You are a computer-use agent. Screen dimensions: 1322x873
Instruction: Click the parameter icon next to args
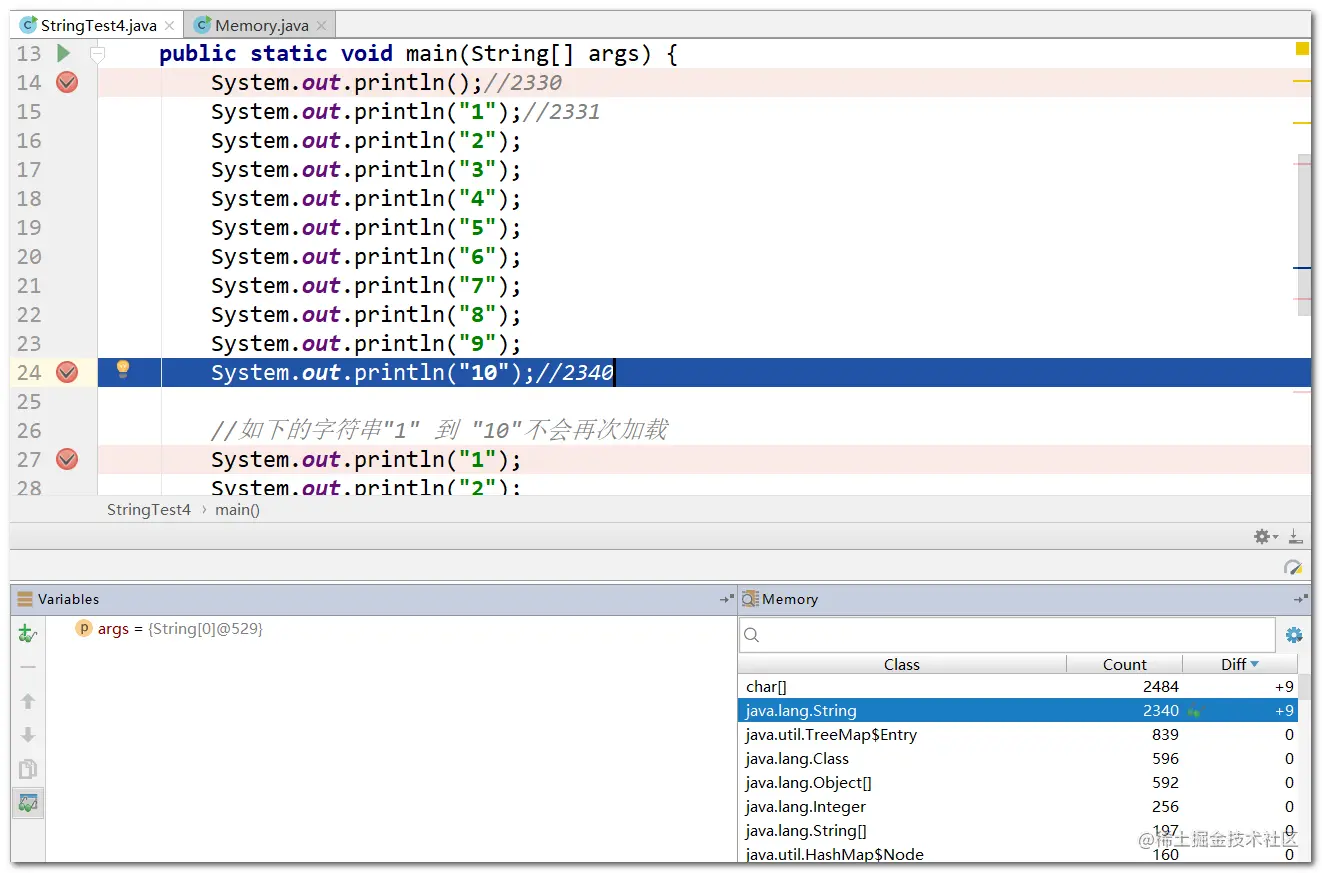tap(84, 629)
